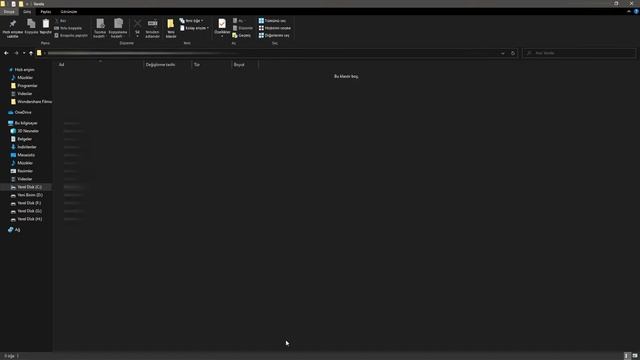The width and height of the screenshot is (640, 360).
Task: Create a Yeni klasör (new folder)
Action: (x=171, y=28)
